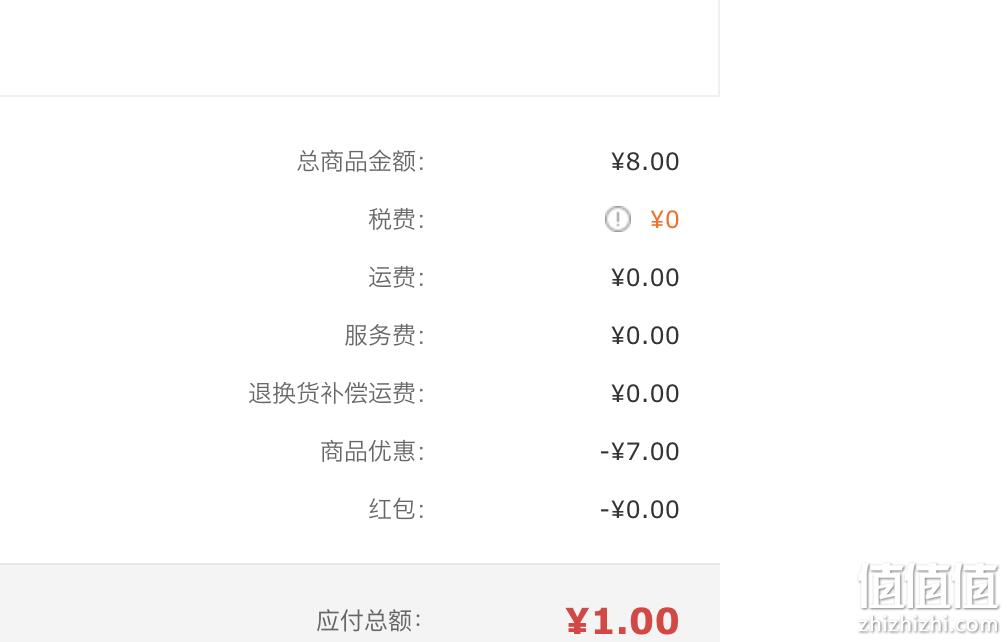Click the zhizhizhi.com watermark text

point(929,623)
